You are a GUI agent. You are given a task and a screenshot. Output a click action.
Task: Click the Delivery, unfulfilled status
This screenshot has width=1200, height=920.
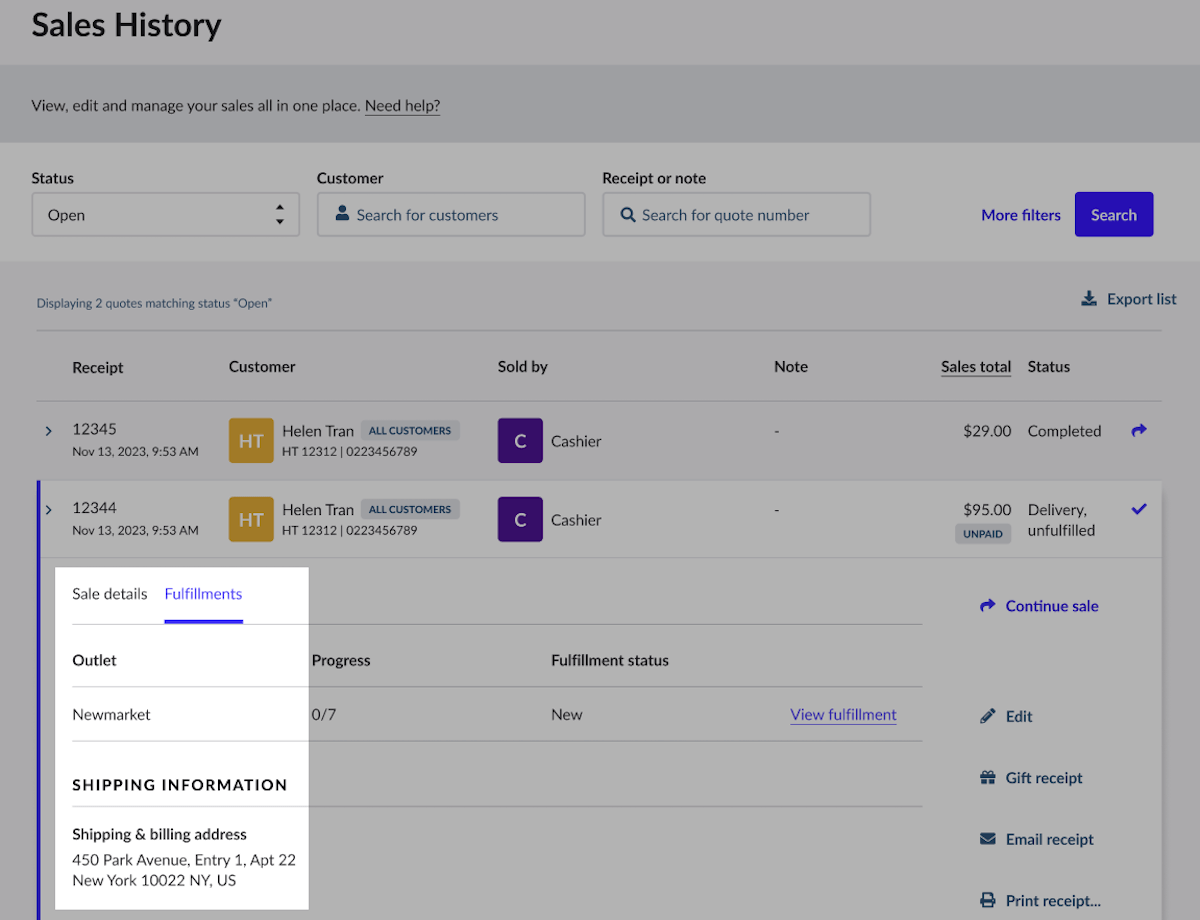(x=1061, y=520)
